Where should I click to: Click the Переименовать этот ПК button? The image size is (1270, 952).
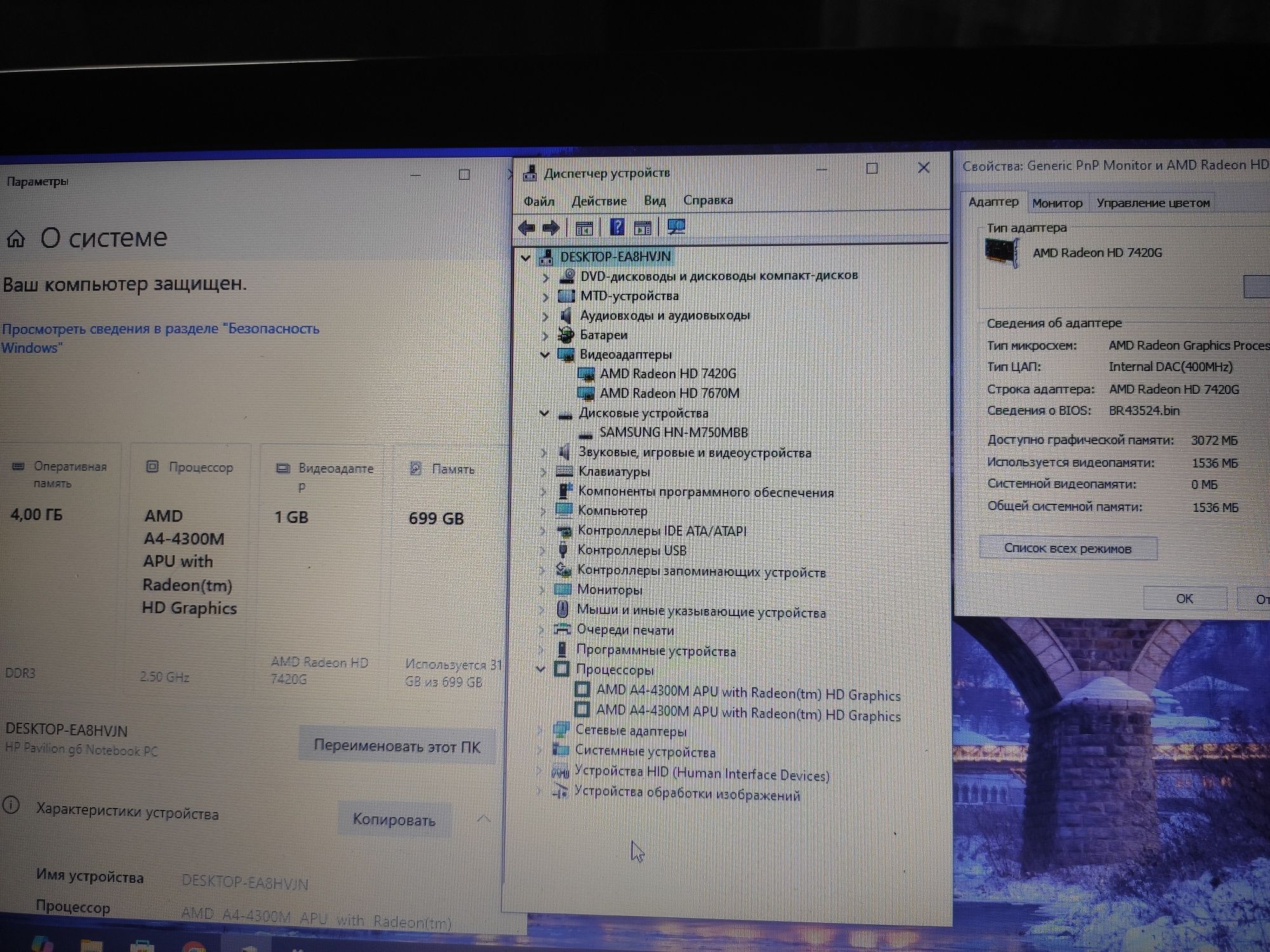pos(397,746)
